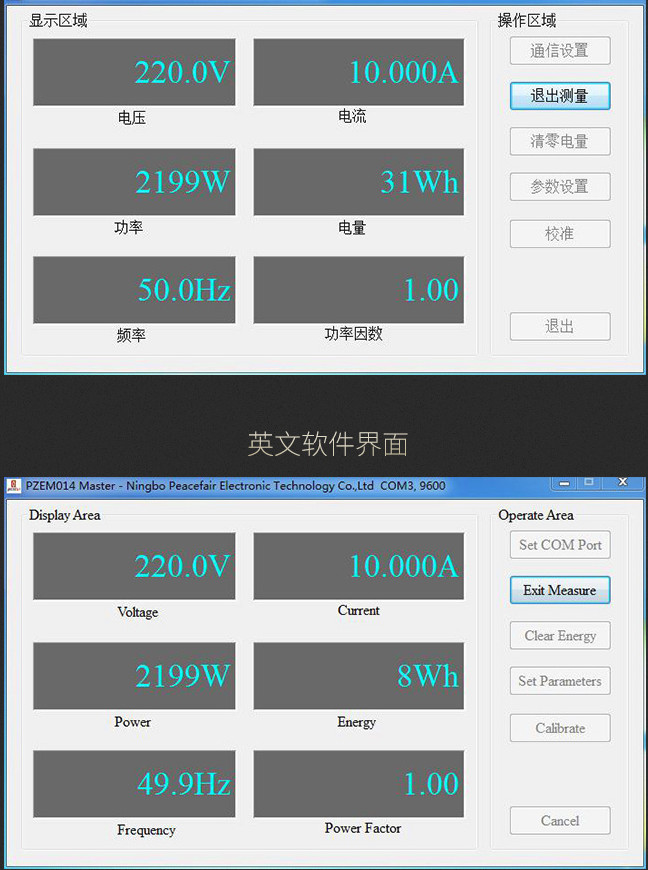Open 参数设置 in the Chinese window
The image size is (648, 870).
[559, 187]
